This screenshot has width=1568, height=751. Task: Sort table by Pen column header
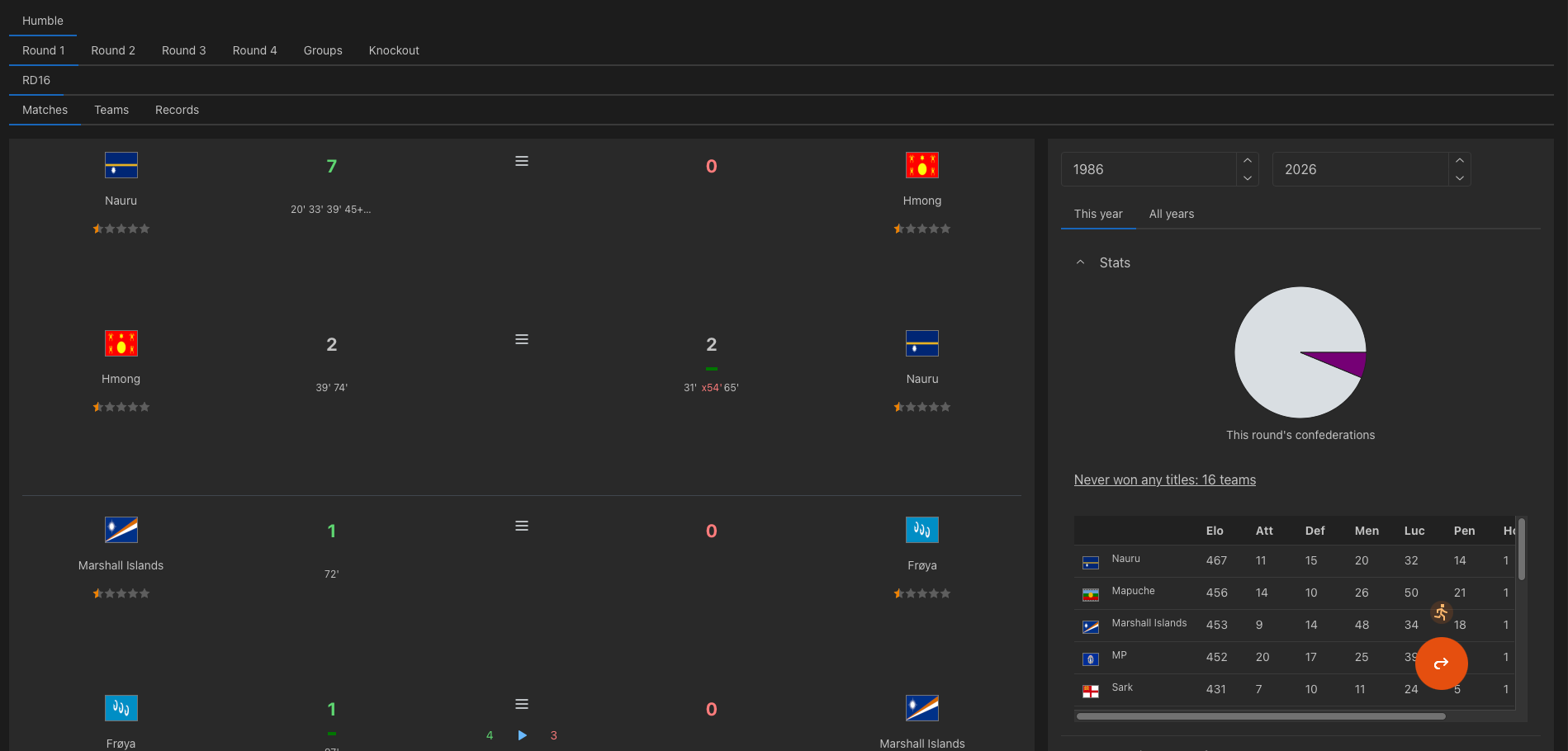[1464, 531]
